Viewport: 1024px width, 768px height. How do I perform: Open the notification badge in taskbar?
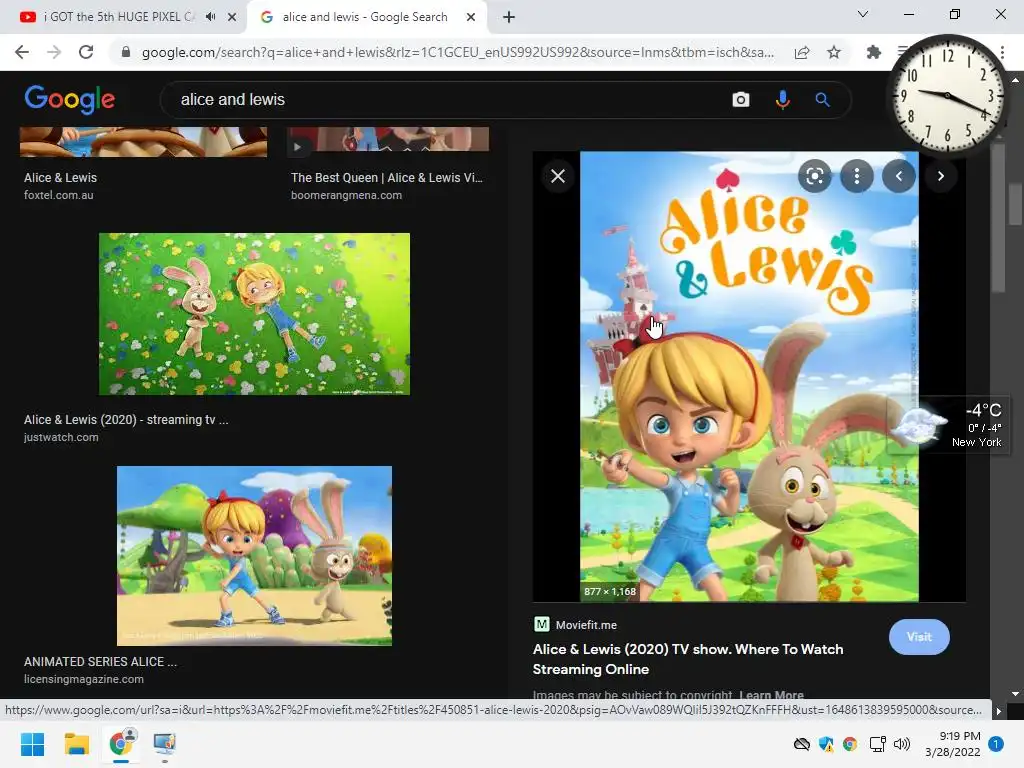click(996, 744)
